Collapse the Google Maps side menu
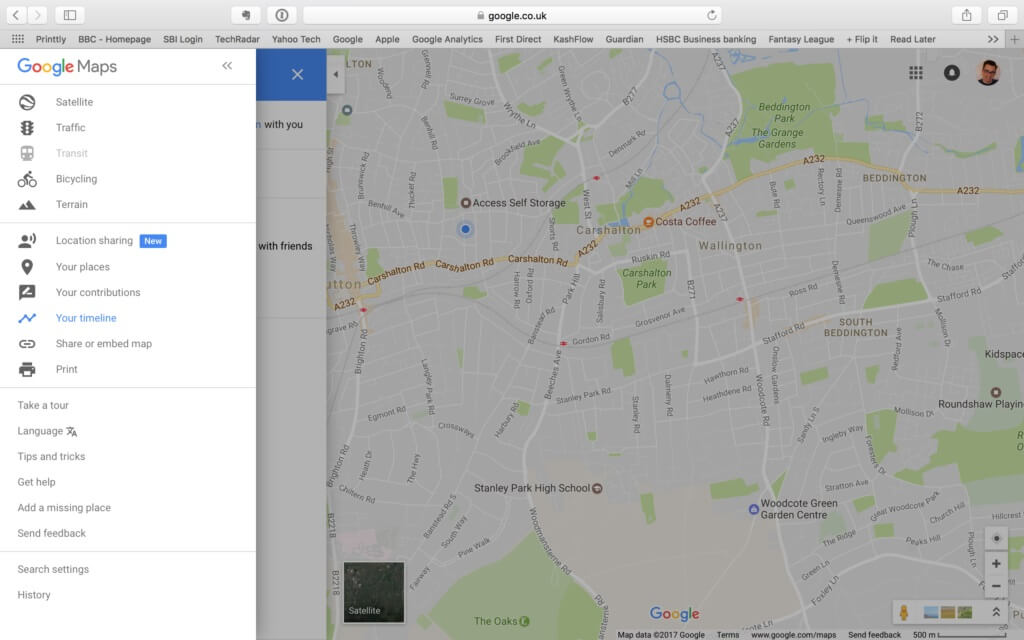1024x640 pixels. pos(227,66)
